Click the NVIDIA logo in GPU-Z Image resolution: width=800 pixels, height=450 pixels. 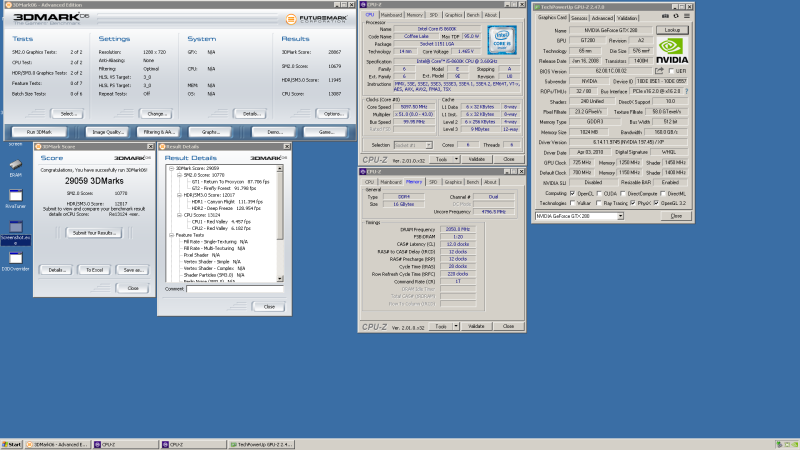[x=672, y=51]
